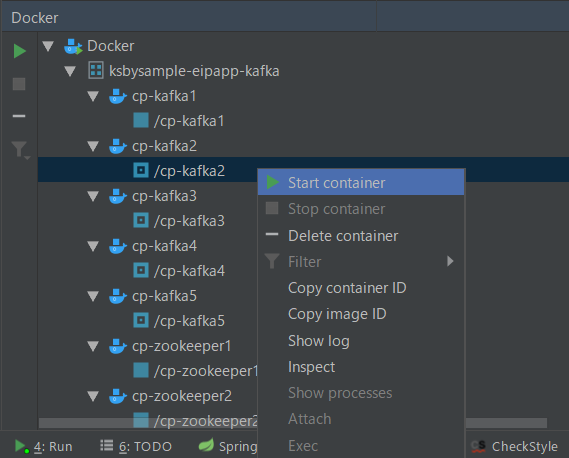569x458 pixels.
Task: Click the Docker panel title
Action: click(x=35, y=18)
